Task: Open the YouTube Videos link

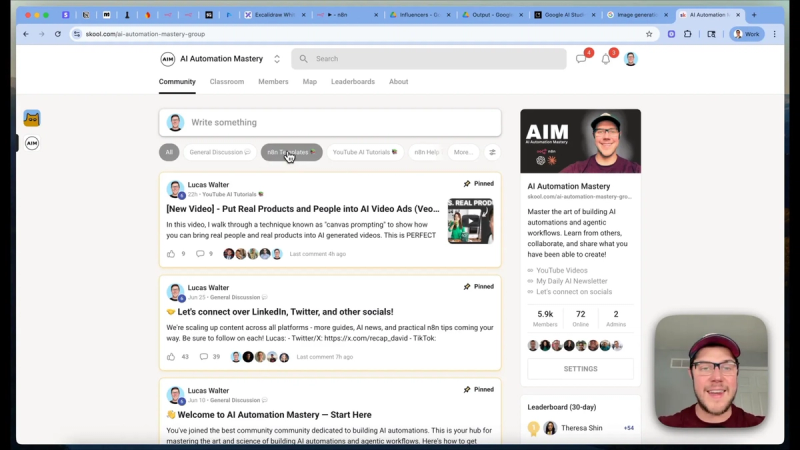Action: click(562, 270)
